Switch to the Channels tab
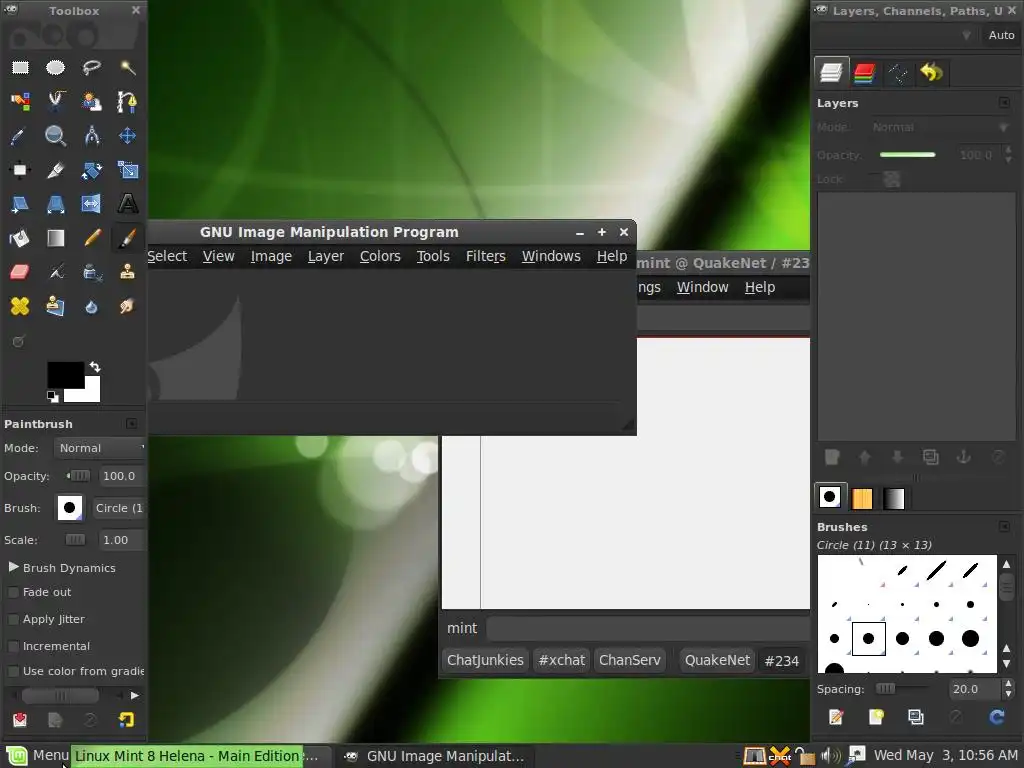Screen dimensions: 1024x768 [x=864, y=72]
